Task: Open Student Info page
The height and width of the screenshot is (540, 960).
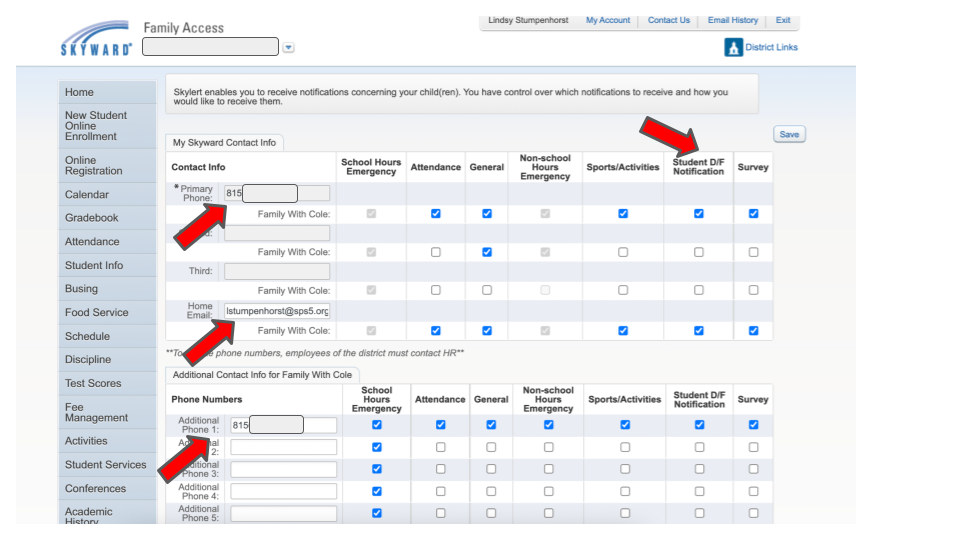Action: (x=107, y=266)
